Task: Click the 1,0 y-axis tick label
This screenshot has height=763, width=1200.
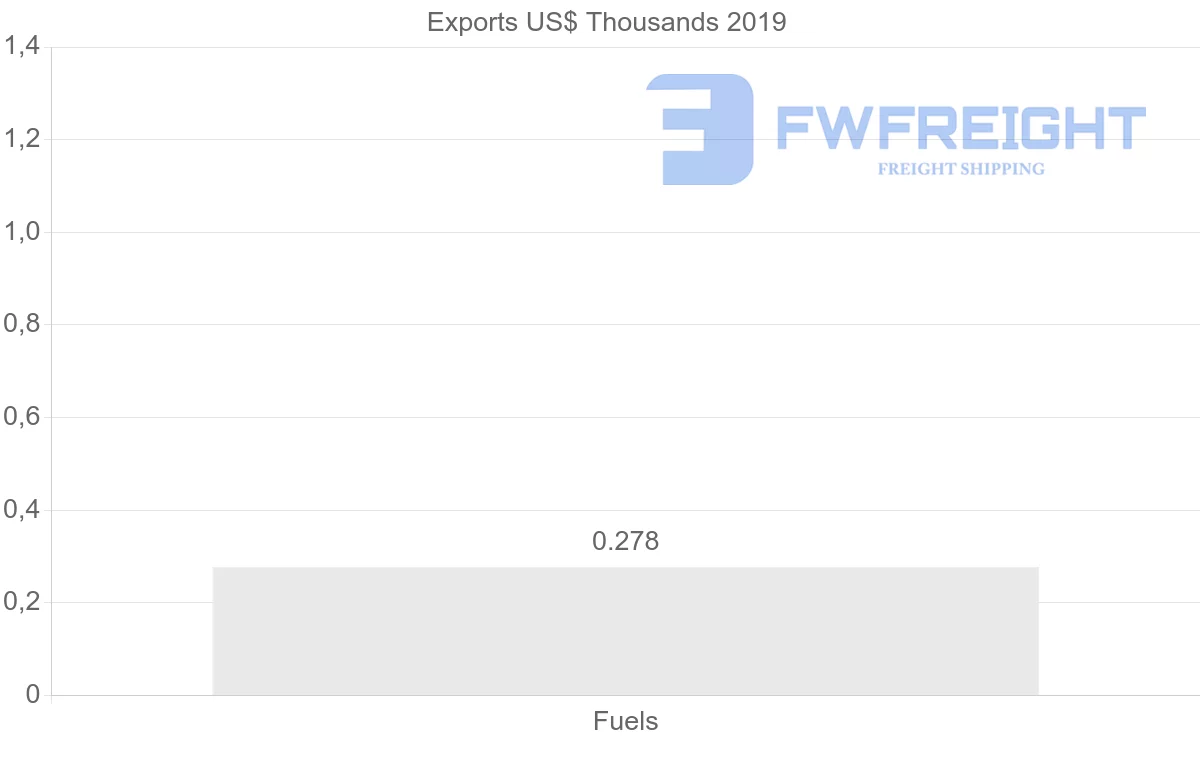Action: (x=22, y=232)
